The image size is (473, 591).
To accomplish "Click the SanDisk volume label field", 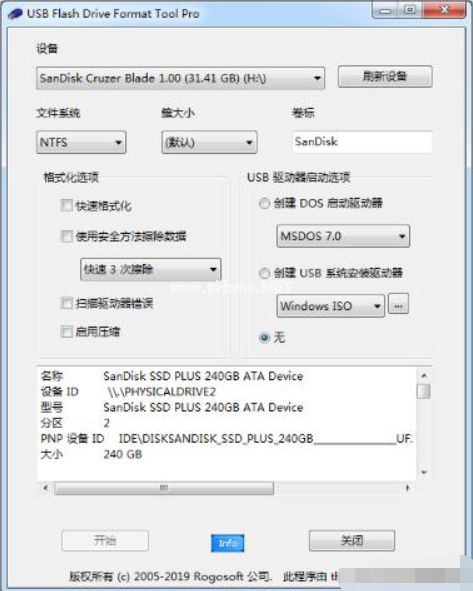I will (362, 142).
